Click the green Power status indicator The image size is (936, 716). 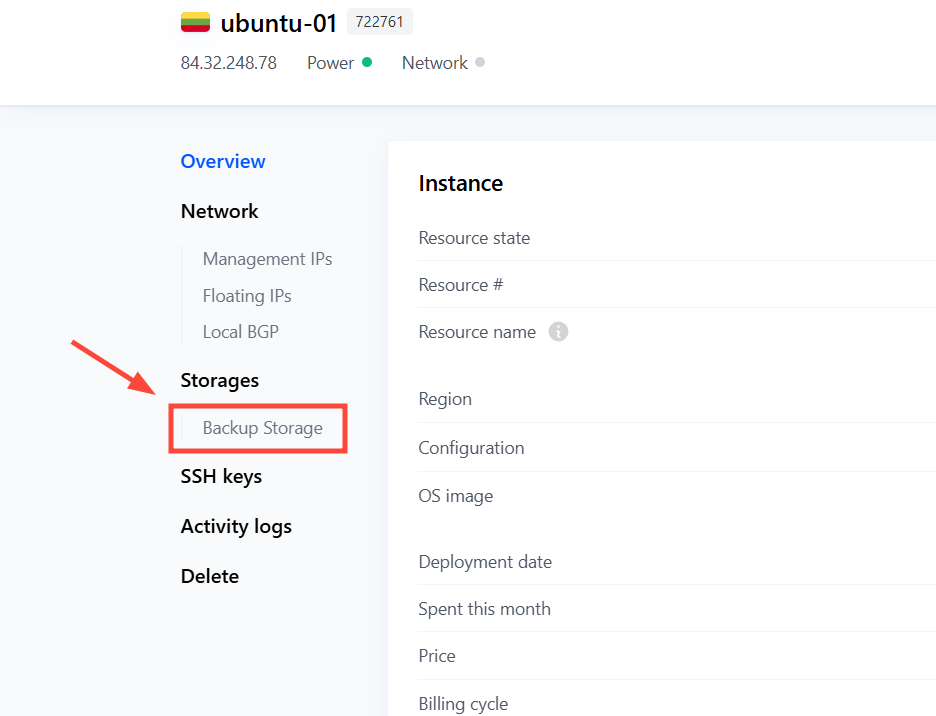[x=365, y=62]
